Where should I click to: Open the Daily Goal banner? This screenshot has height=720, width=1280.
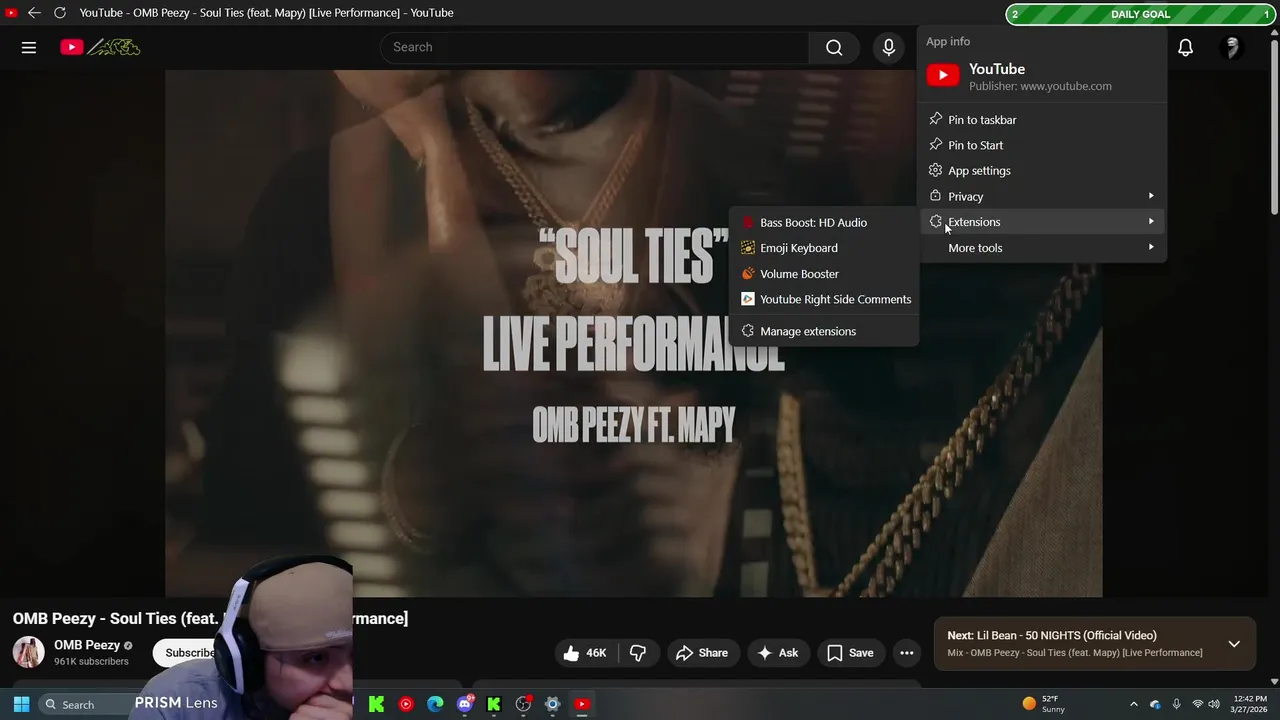coord(1141,14)
